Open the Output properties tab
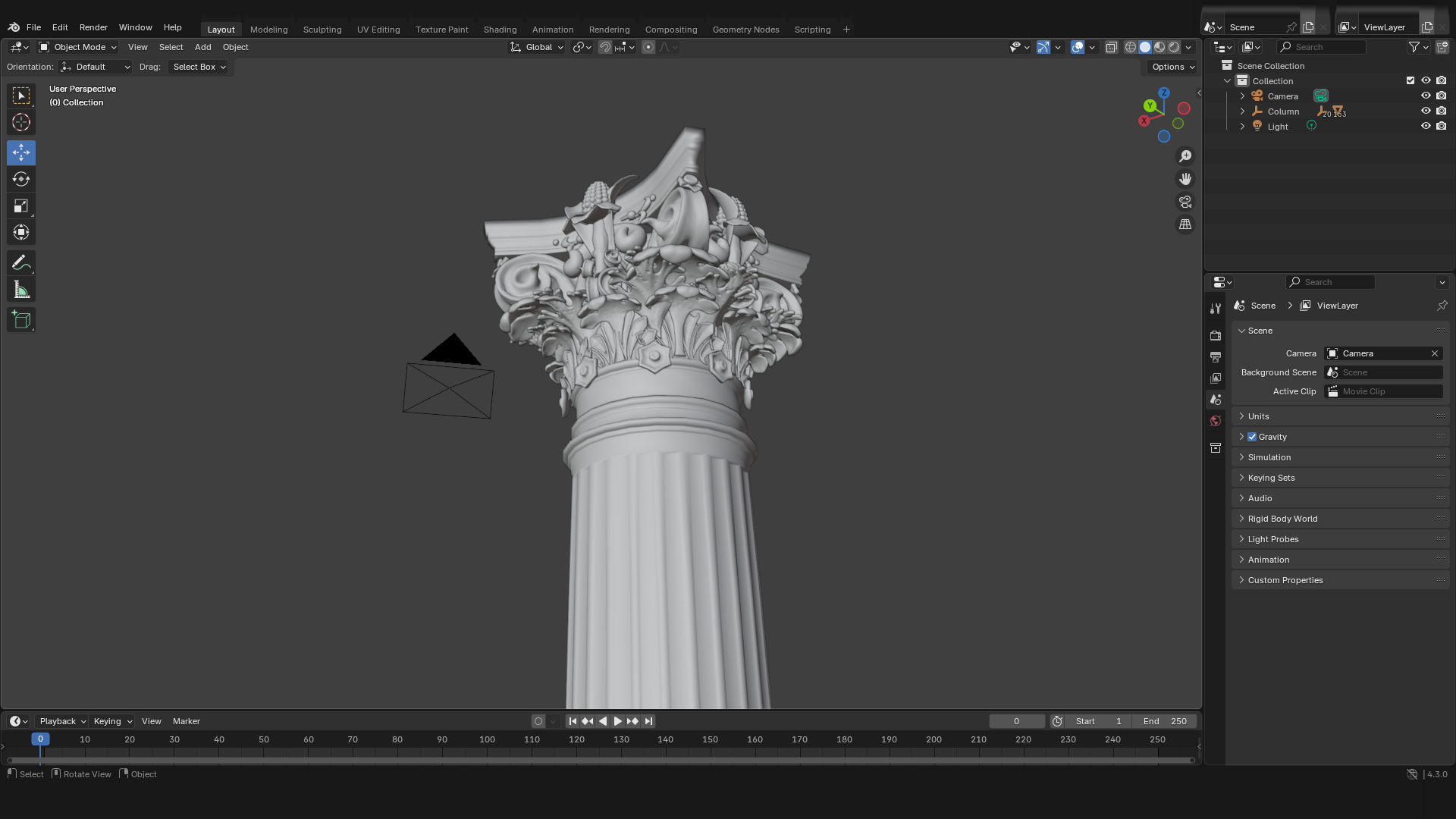 coord(1216,357)
